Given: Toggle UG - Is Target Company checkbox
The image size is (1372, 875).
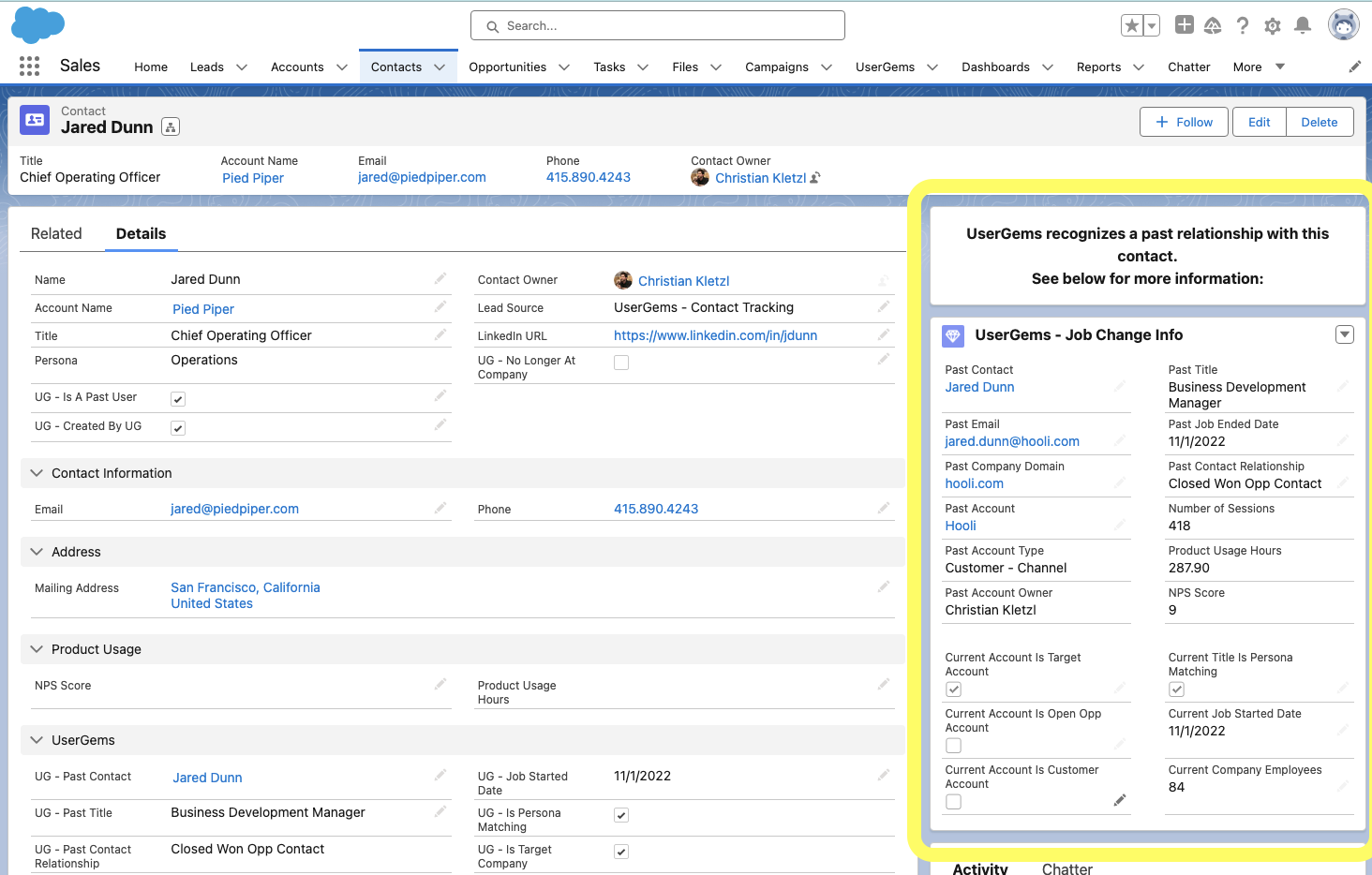Looking at the screenshot, I should click(x=621, y=852).
